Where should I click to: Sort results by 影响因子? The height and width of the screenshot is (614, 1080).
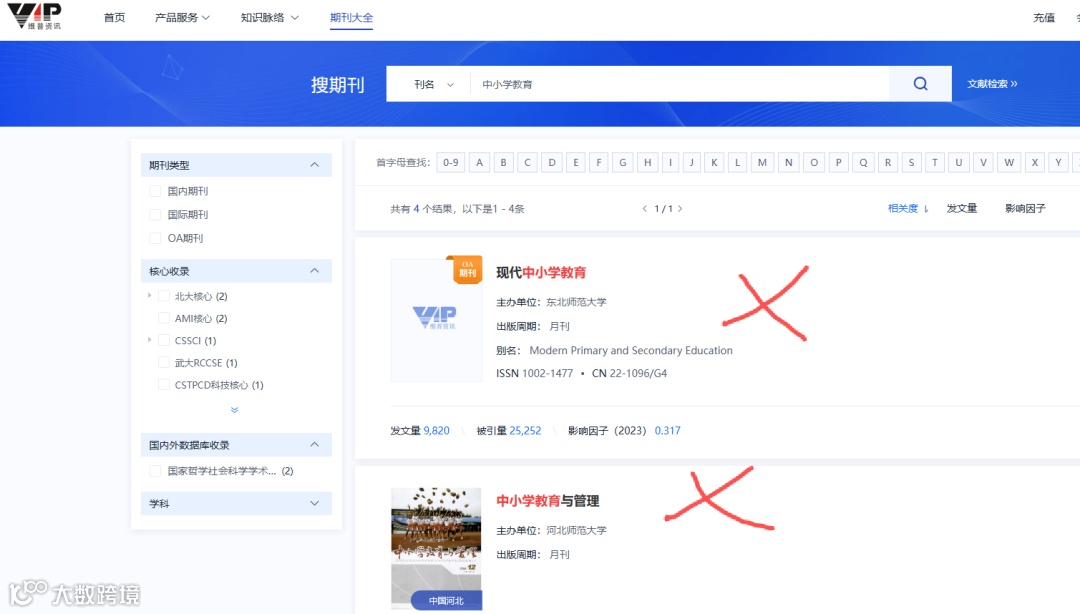click(1025, 208)
